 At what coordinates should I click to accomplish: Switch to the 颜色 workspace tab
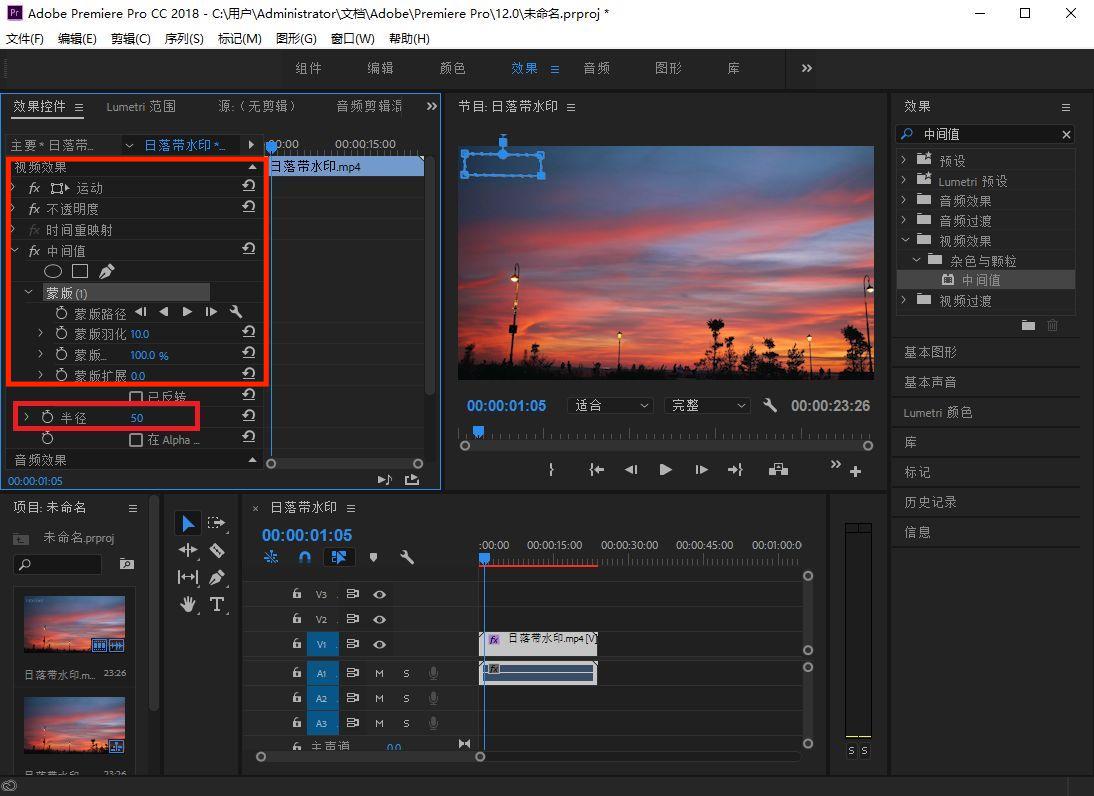click(x=452, y=68)
